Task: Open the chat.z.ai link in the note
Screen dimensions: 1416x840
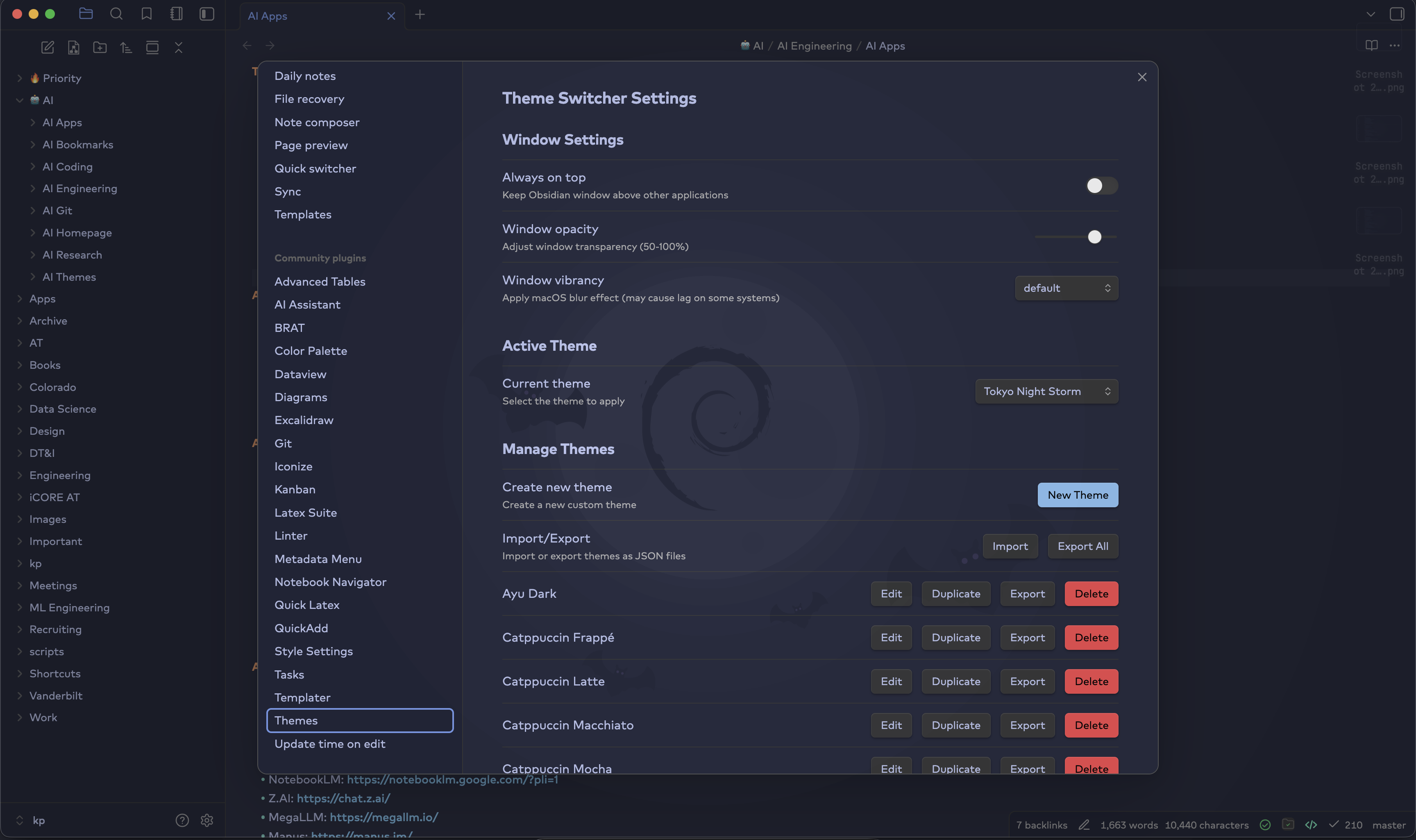Action: 343,798
